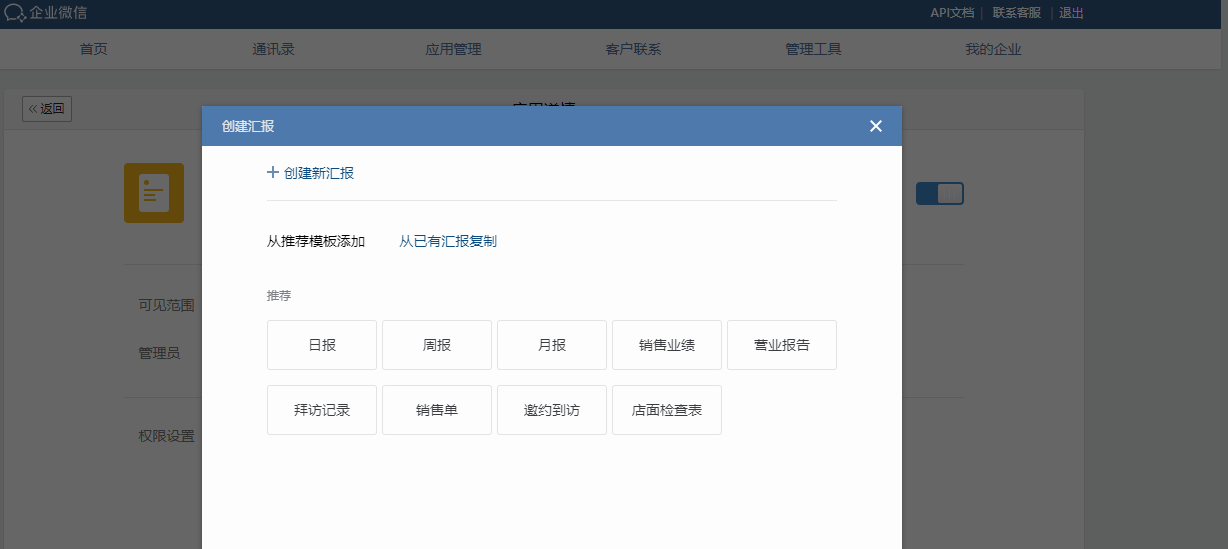
Task: Choose the 拜访记录 template
Action: pos(322,410)
